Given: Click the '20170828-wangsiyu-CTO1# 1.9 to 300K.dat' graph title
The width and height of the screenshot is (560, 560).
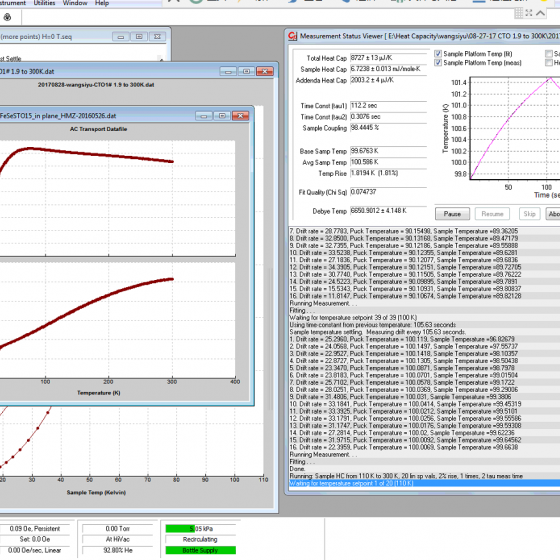Looking at the screenshot, I should [96, 85].
